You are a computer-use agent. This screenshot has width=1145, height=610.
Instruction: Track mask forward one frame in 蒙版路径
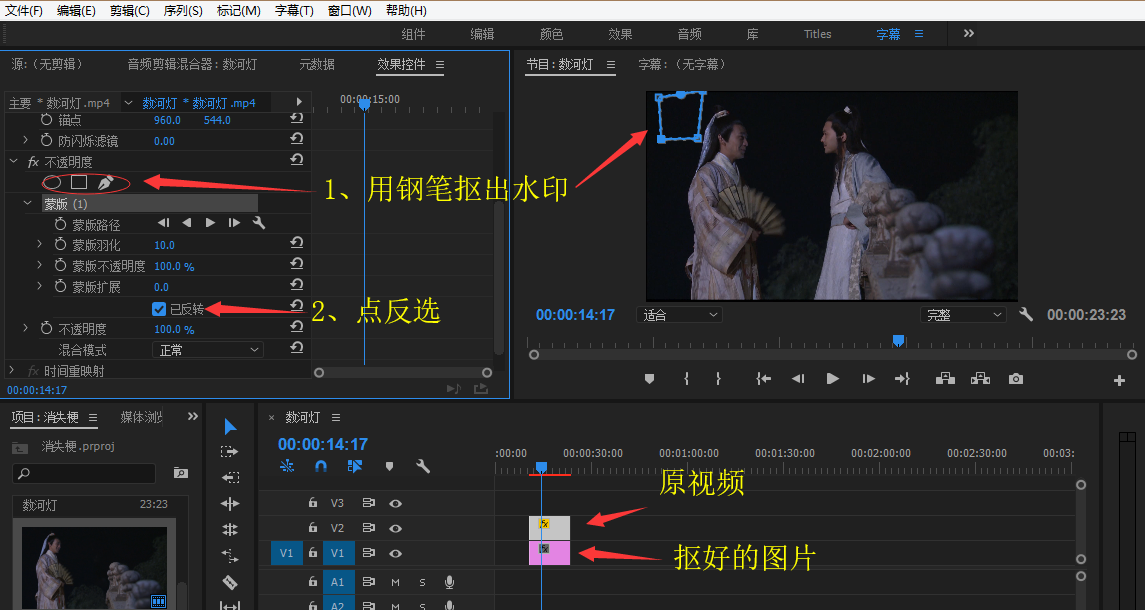(x=234, y=223)
